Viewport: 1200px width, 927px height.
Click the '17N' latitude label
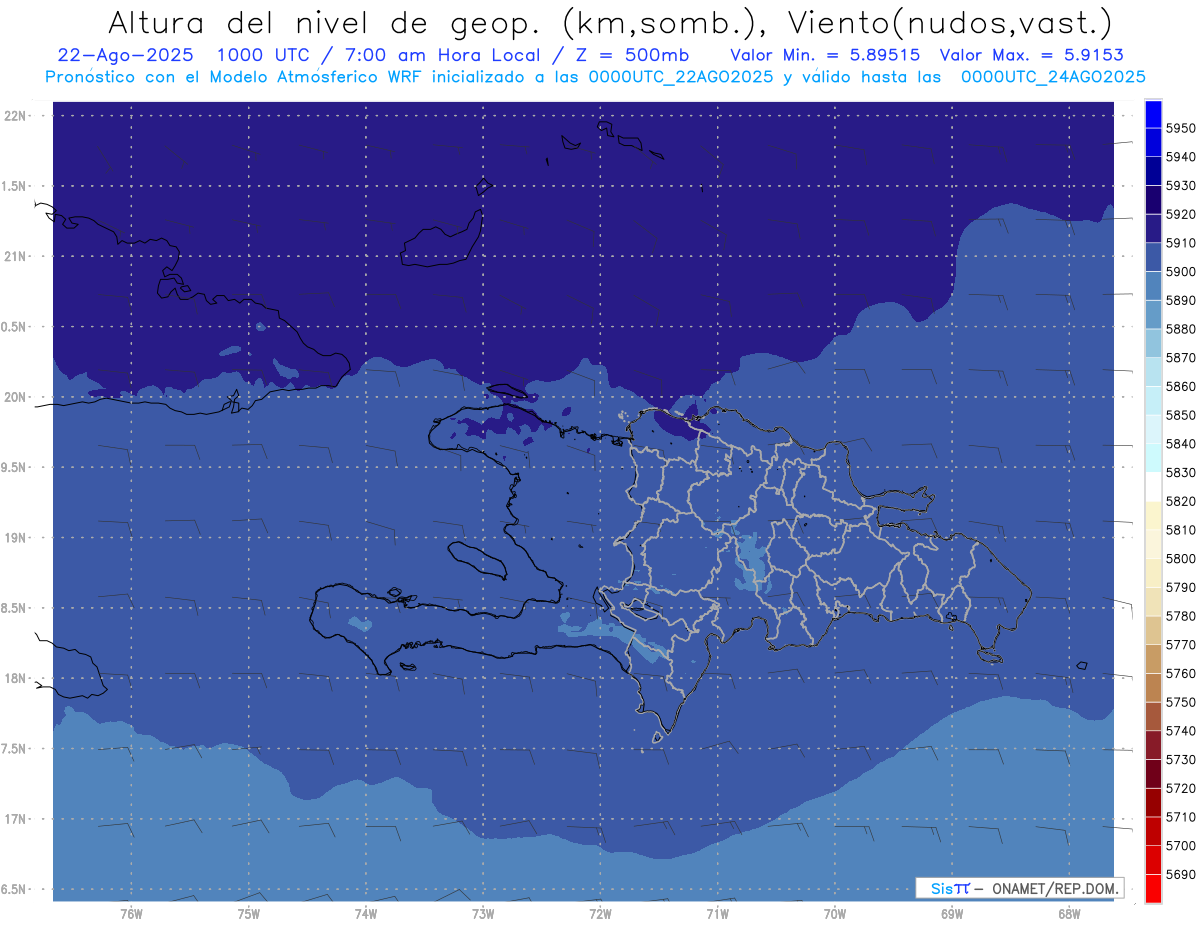click(15, 819)
